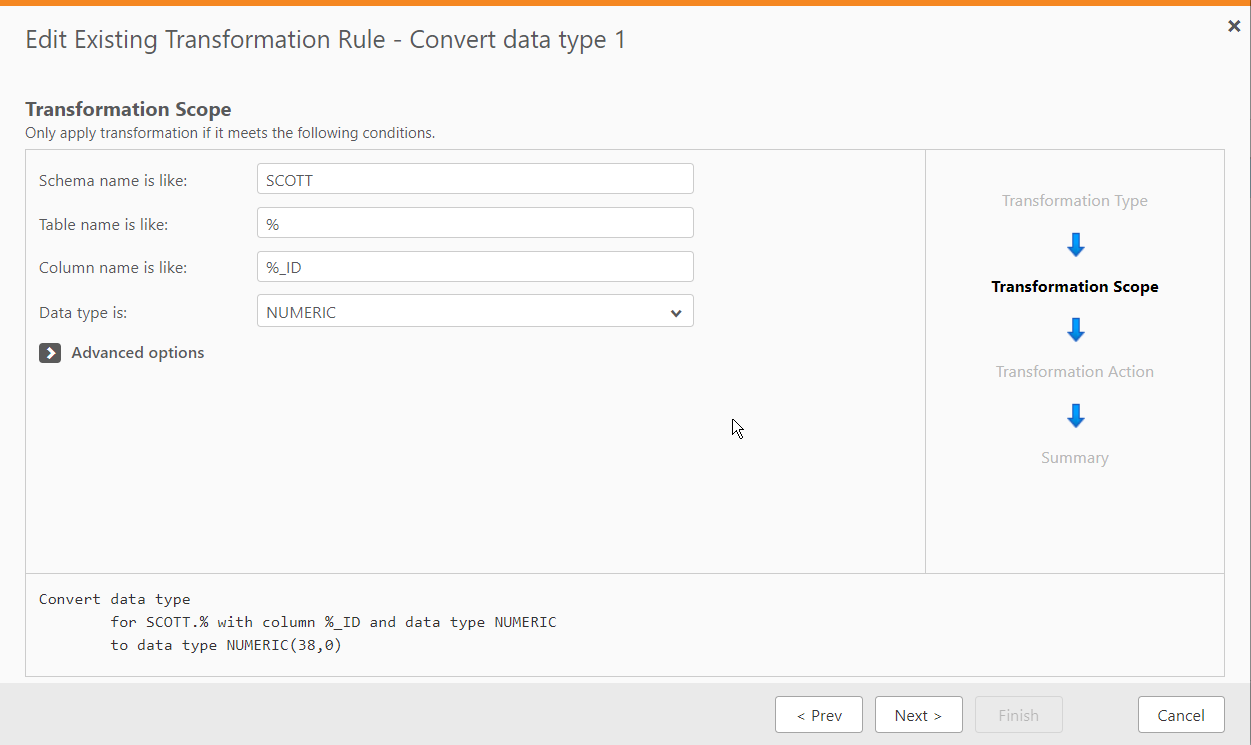Click the Column name field showing %_ID
Image resolution: width=1251 pixels, height=745 pixels.
(475, 266)
